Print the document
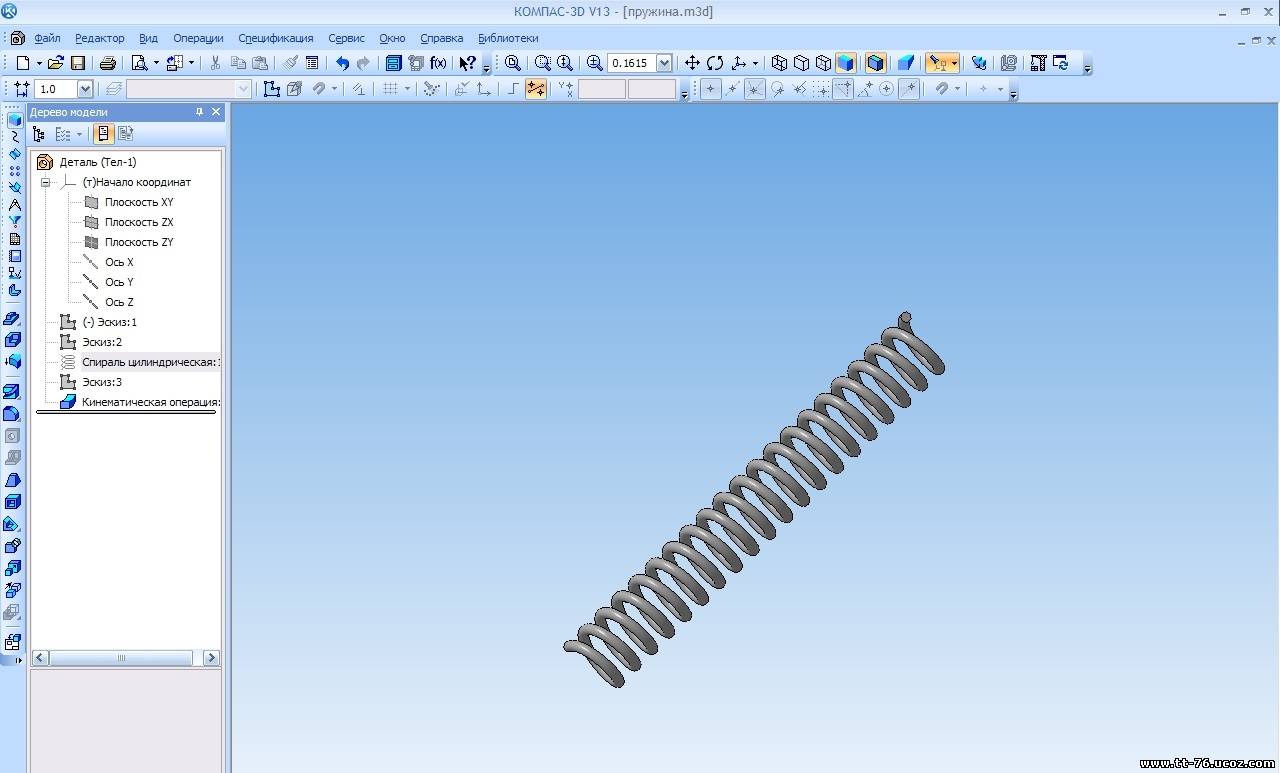The image size is (1280, 773). (x=108, y=63)
